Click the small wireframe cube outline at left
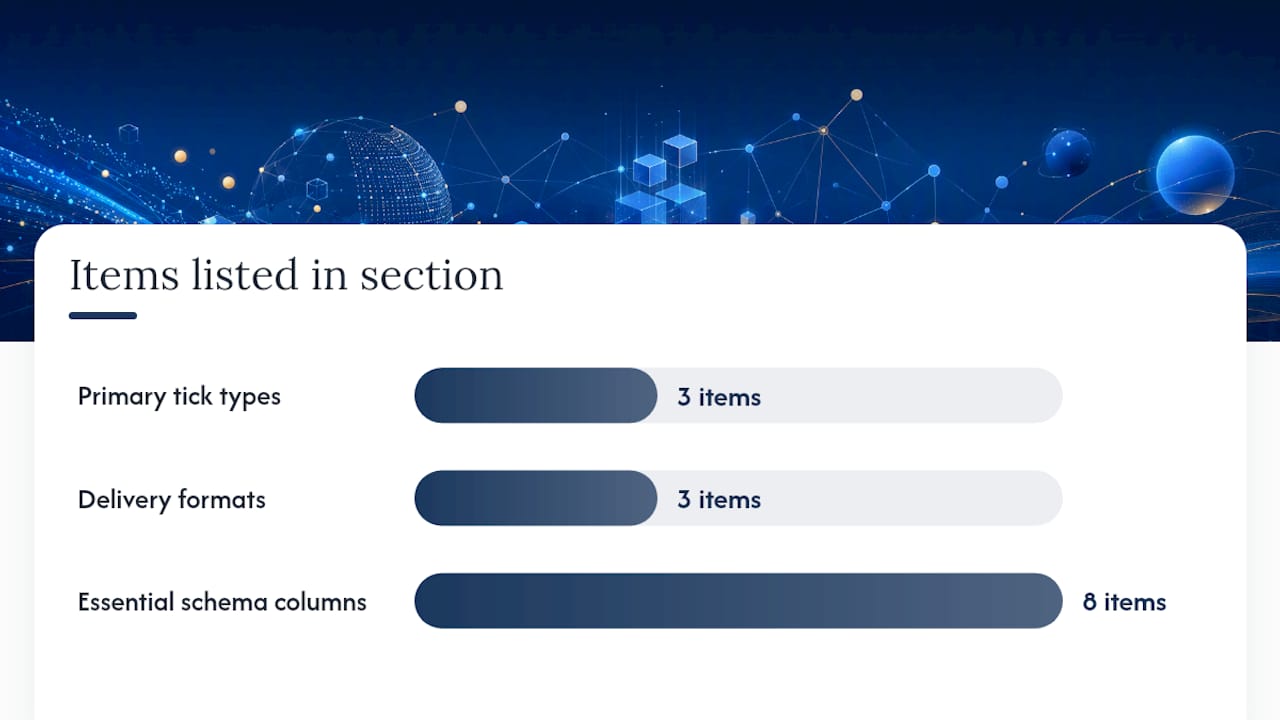The width and height of the screenshot is (1280, 720). [x=128, y=133]
